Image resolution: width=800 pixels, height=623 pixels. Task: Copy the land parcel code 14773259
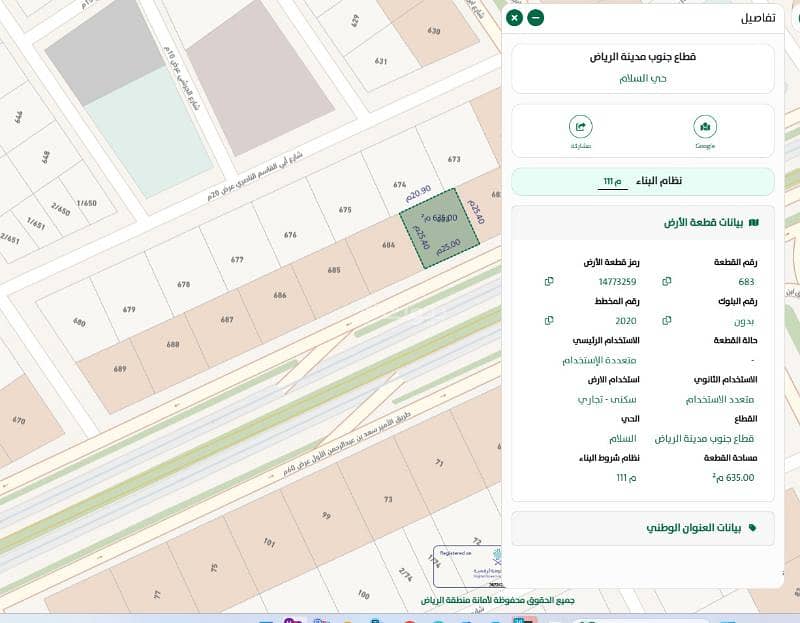point(549,282)
